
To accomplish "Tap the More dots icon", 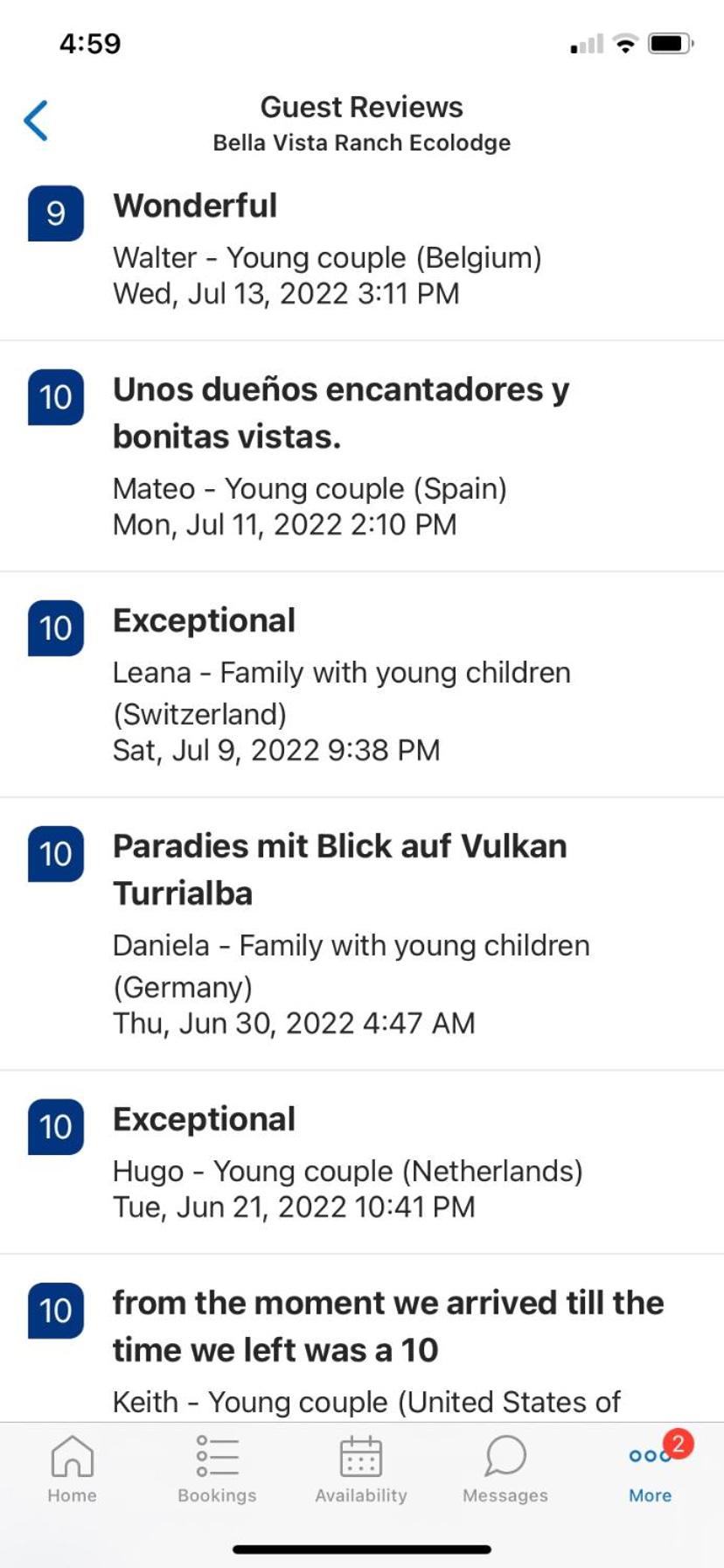I will (645, 1457).
